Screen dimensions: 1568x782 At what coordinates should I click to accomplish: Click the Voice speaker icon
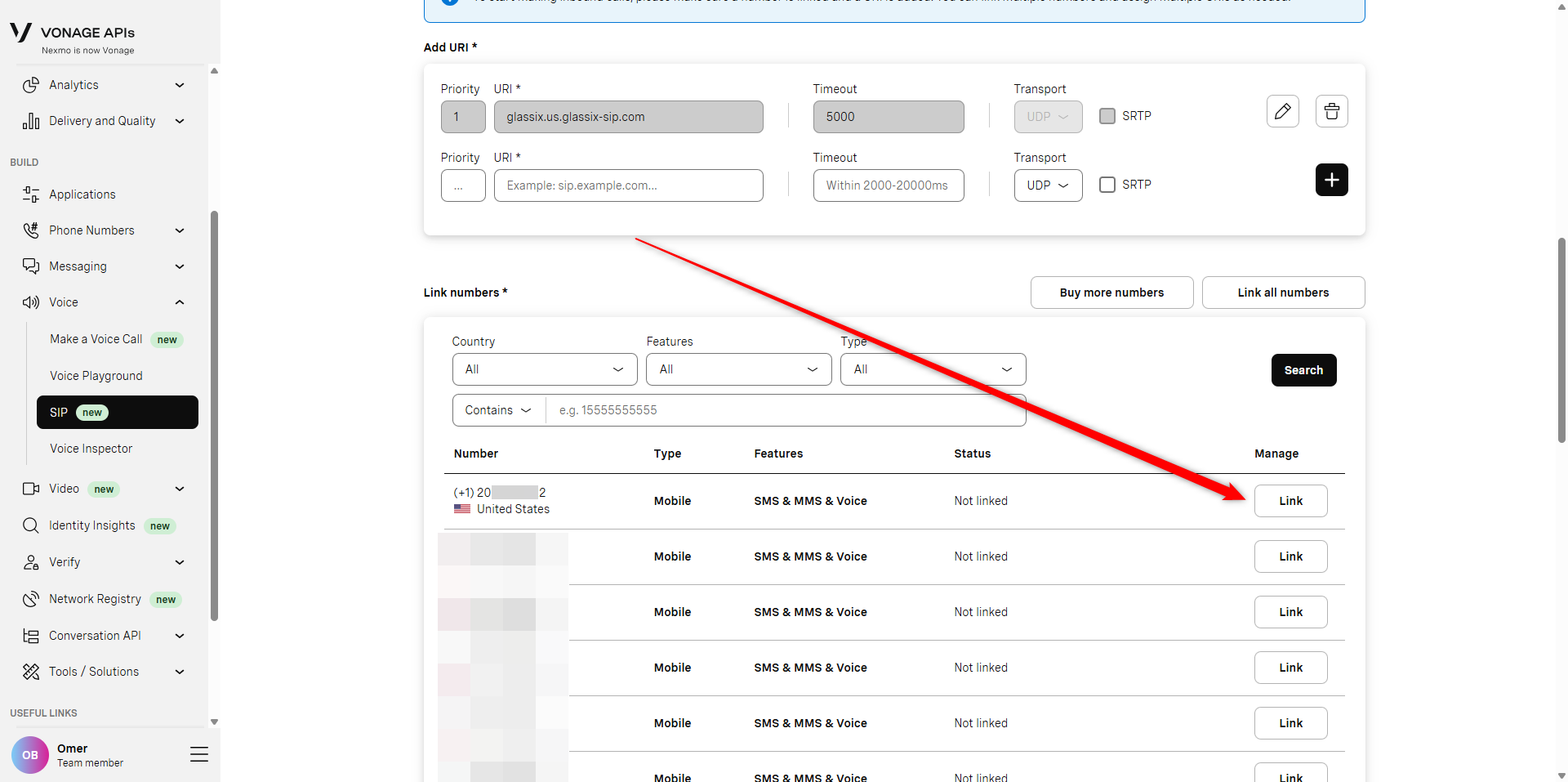click(31, 302)
